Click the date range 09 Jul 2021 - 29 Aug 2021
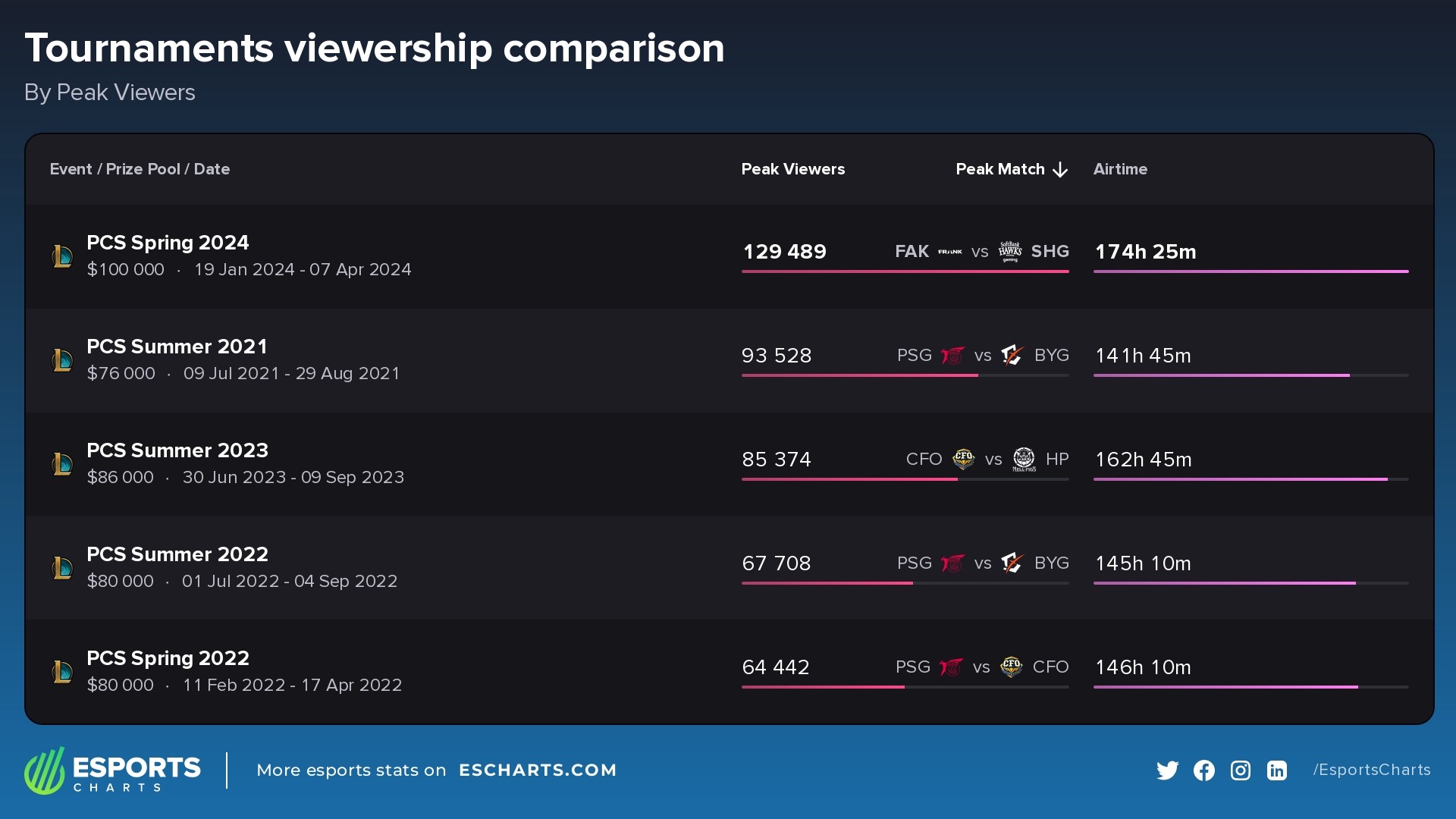1456x819 pixels. (291, 374)
